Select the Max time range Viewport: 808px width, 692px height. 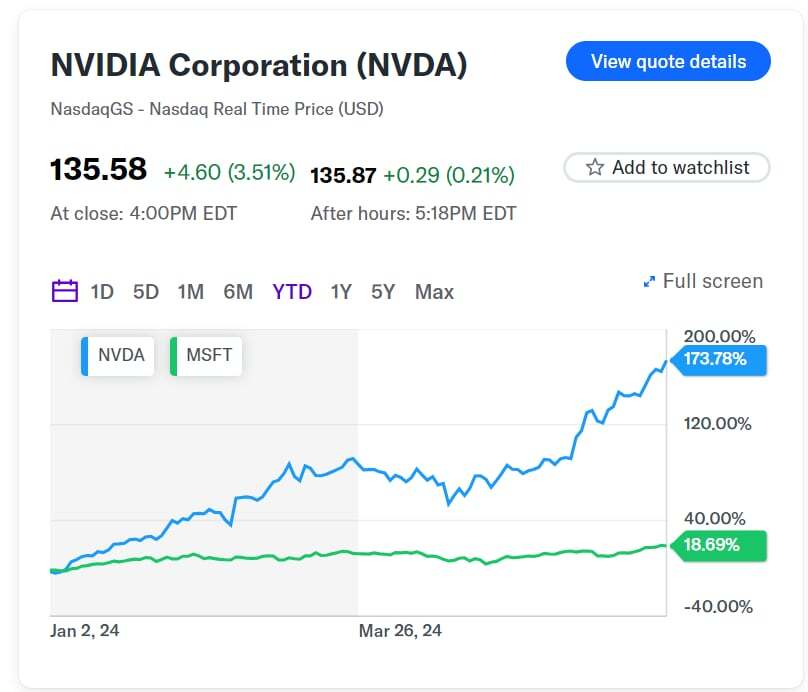[x=434, y=292]
